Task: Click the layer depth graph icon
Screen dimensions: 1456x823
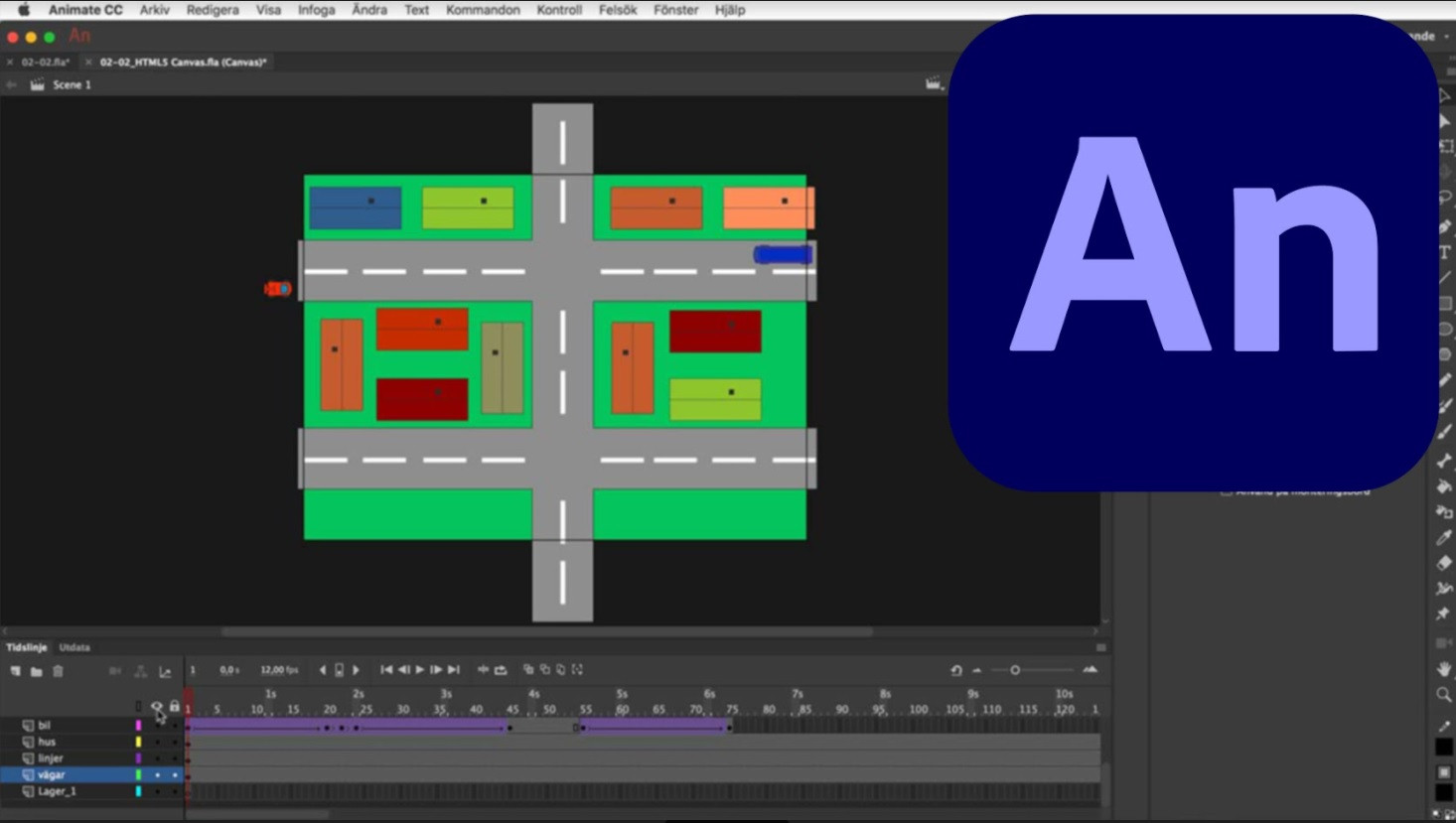Action: [x=165, y=672]
